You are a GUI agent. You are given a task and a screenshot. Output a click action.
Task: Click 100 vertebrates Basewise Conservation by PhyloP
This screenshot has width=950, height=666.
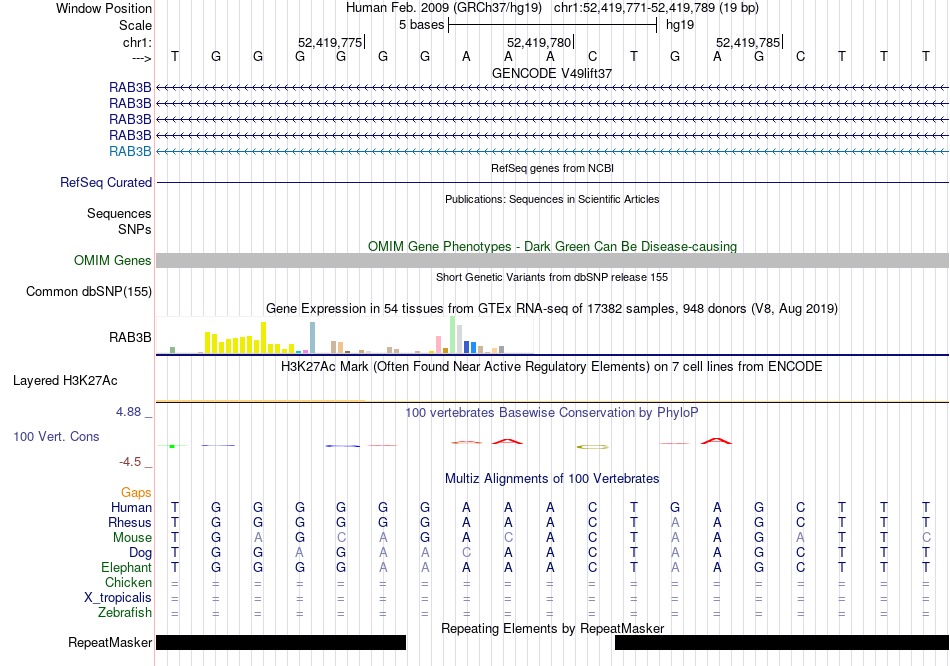click(552, 413)
